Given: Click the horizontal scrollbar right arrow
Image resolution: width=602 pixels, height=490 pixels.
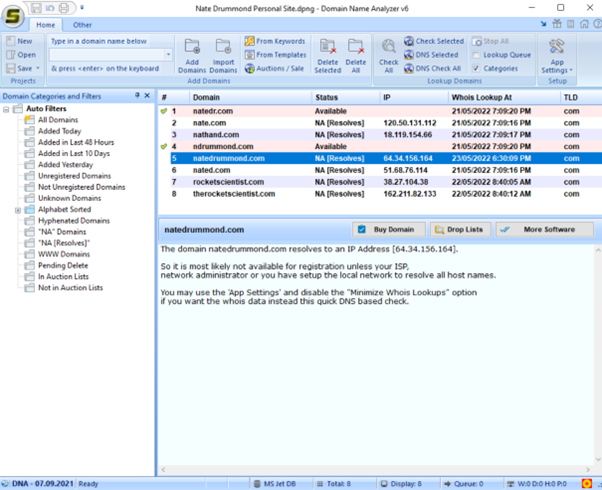Looking at the screenshot, I should coord(588,470).
